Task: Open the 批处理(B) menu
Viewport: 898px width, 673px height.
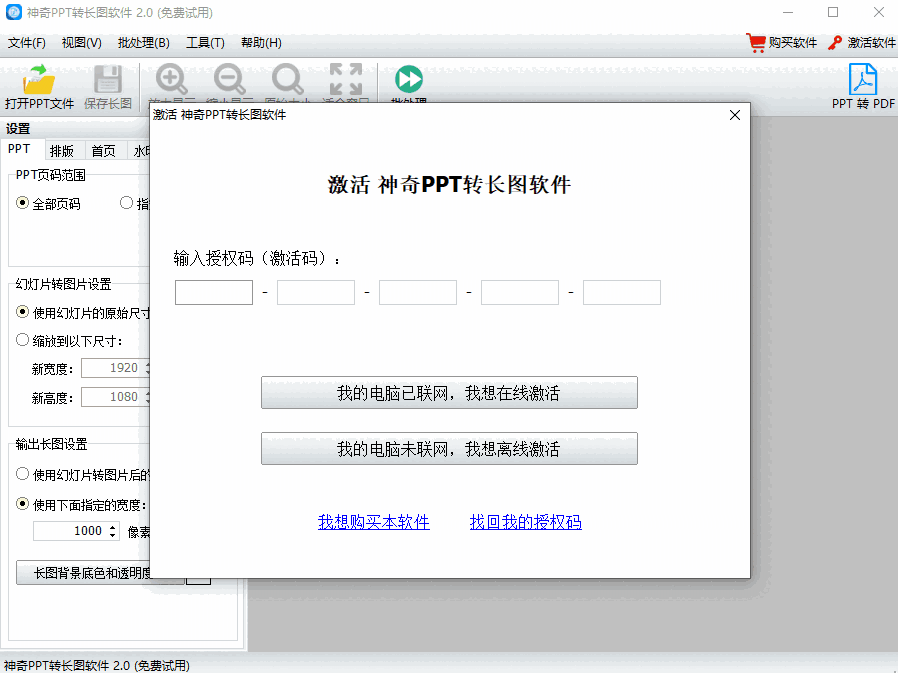Action: pyautogui.click(x=143, y=43)
